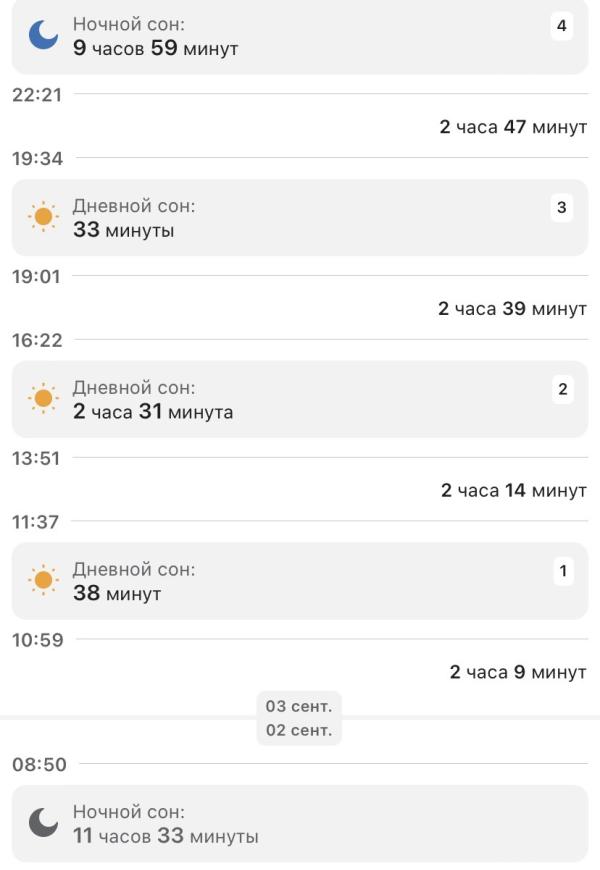Tap the number 2 badge on daytime nap
This screenshot has height=870, width=600.
562,390
